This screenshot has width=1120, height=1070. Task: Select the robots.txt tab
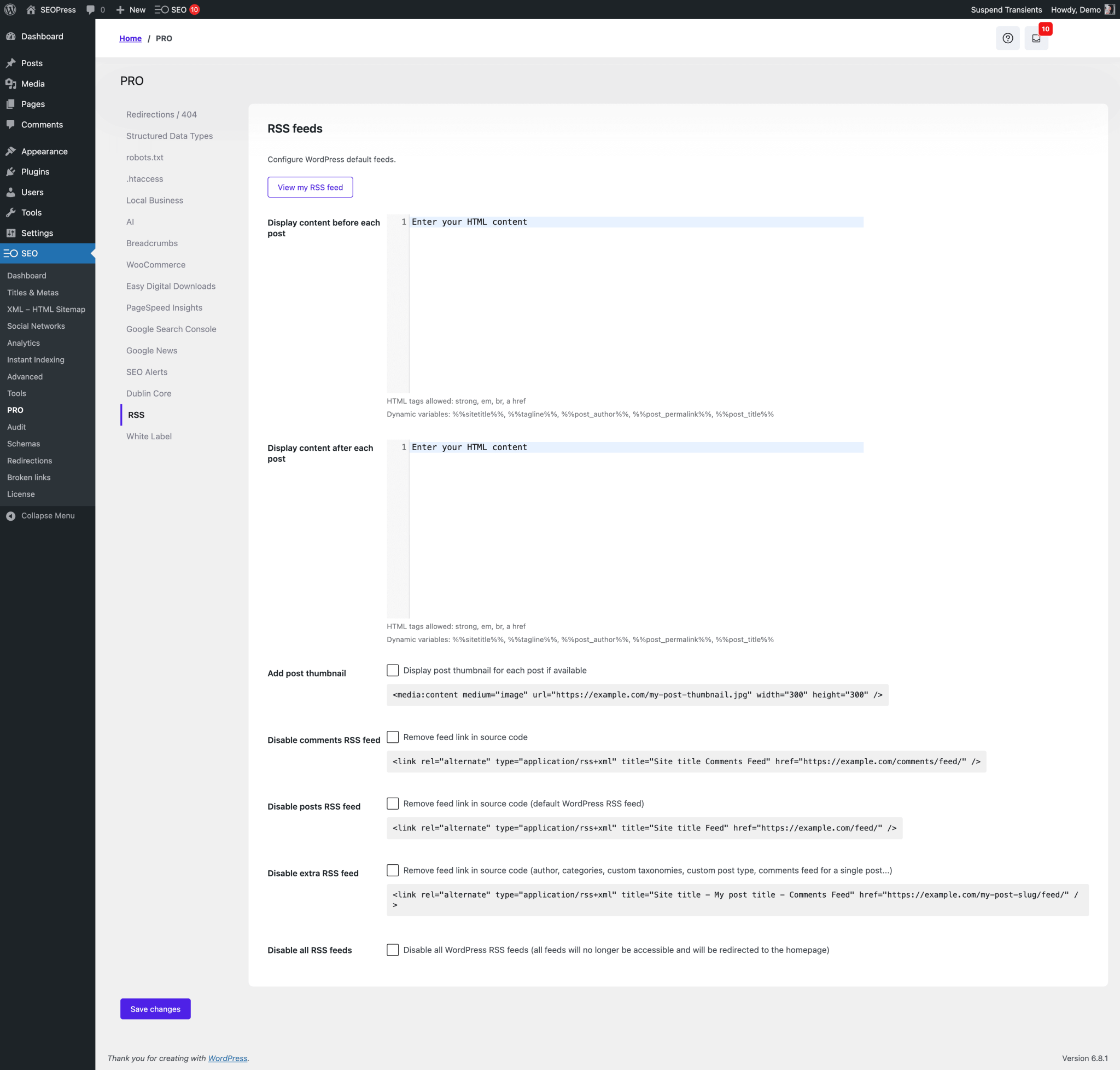click(x=145, y=158)
